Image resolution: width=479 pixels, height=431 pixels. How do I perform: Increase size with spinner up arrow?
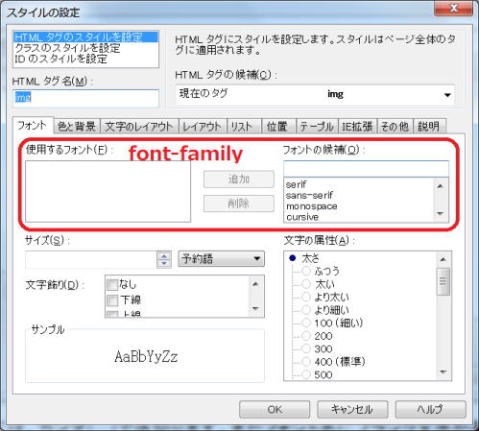coord(164,256)
